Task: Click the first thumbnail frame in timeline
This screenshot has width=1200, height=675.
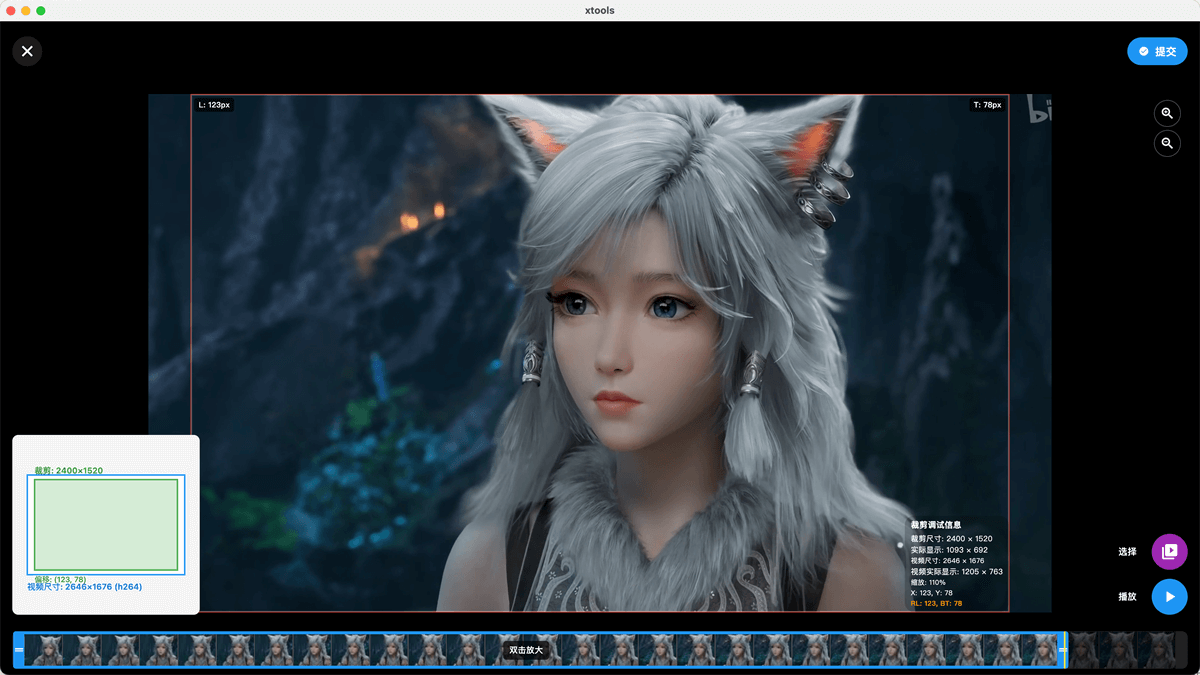Action: (44, 650)
